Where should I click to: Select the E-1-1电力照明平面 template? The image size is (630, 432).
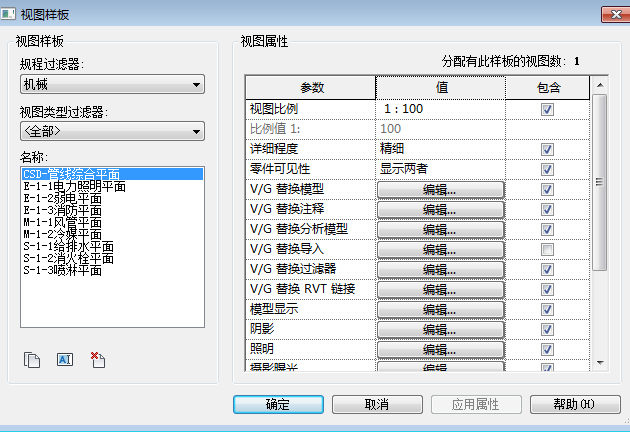coord(74,186)
